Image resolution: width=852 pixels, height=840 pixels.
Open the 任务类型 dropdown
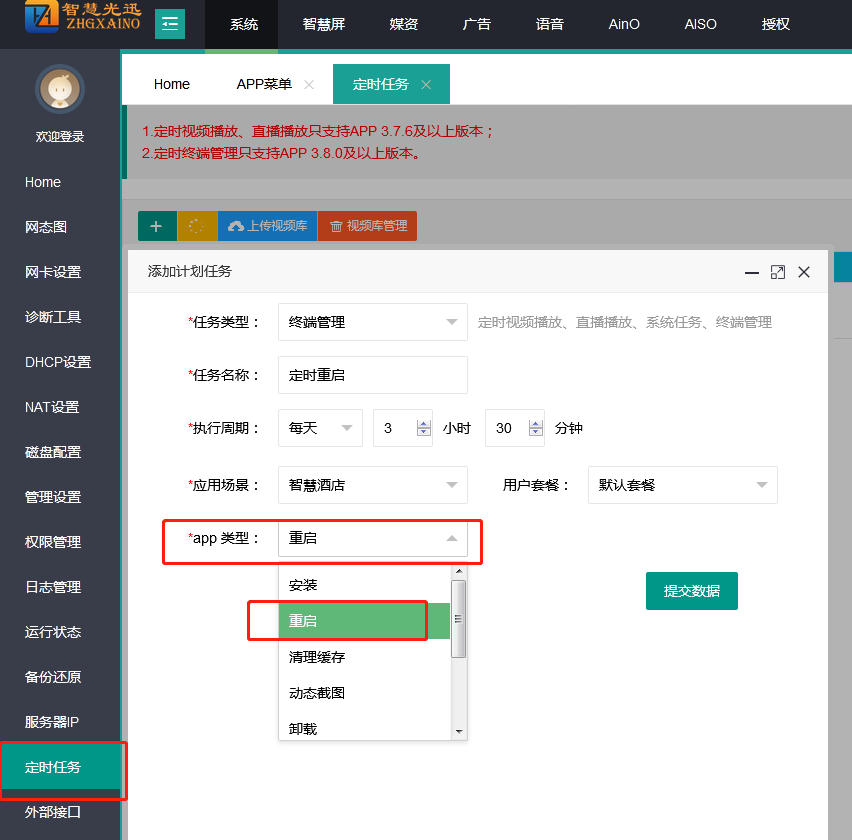372,322
